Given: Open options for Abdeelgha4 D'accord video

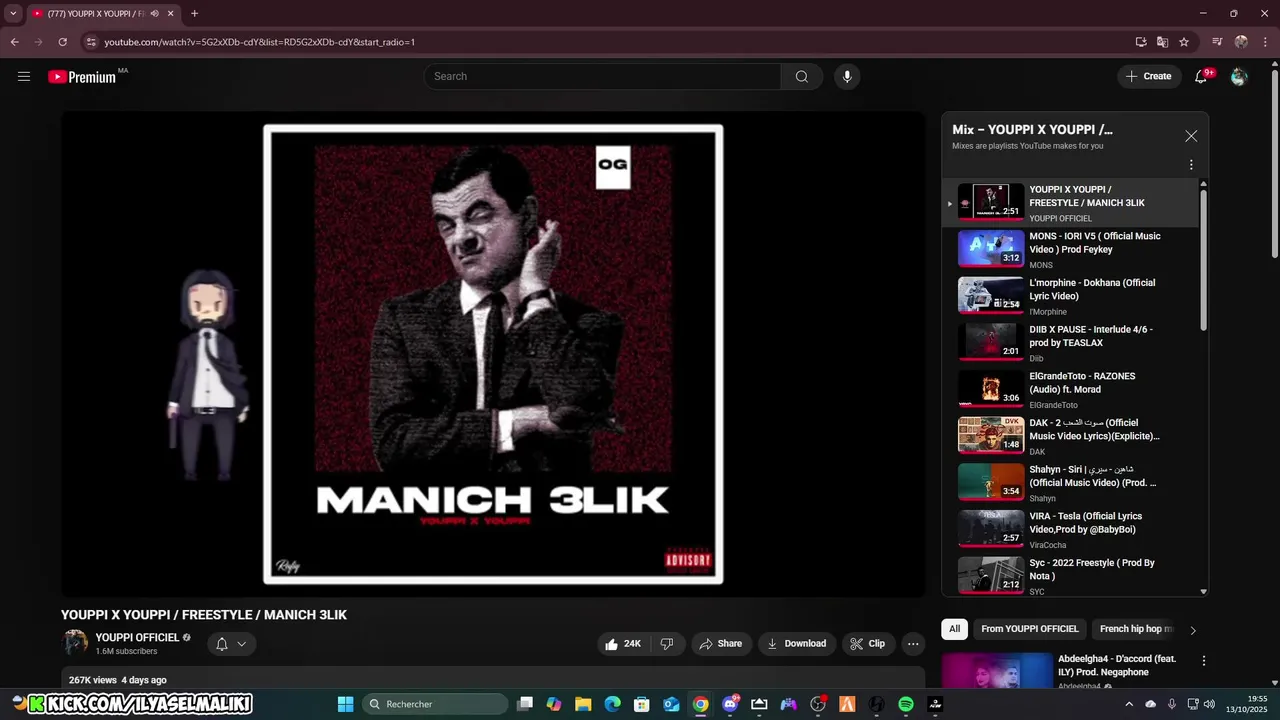Looking at the screenshot, I should point(1204,661).
